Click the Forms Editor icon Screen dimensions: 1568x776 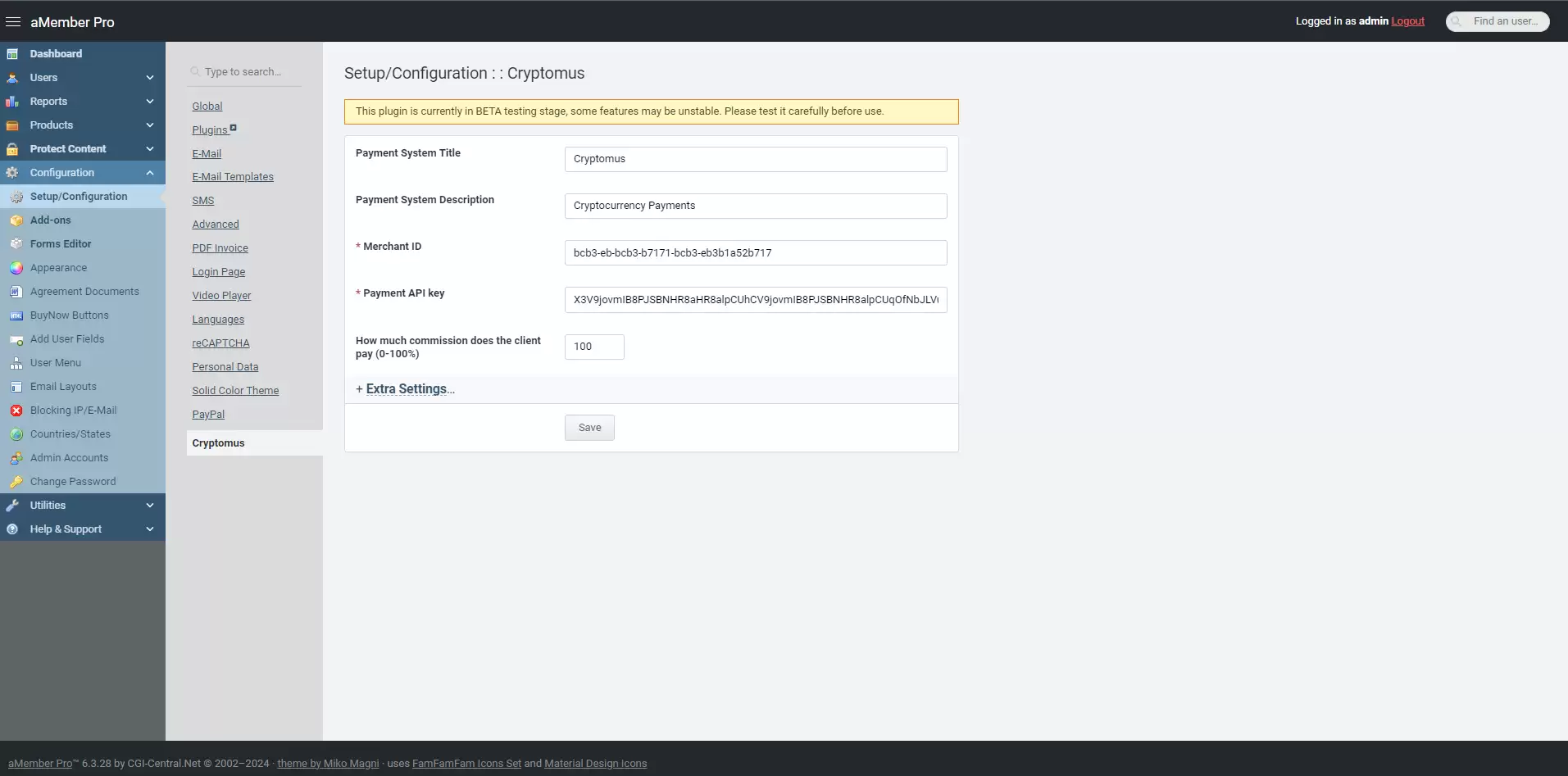pos(16,244)
